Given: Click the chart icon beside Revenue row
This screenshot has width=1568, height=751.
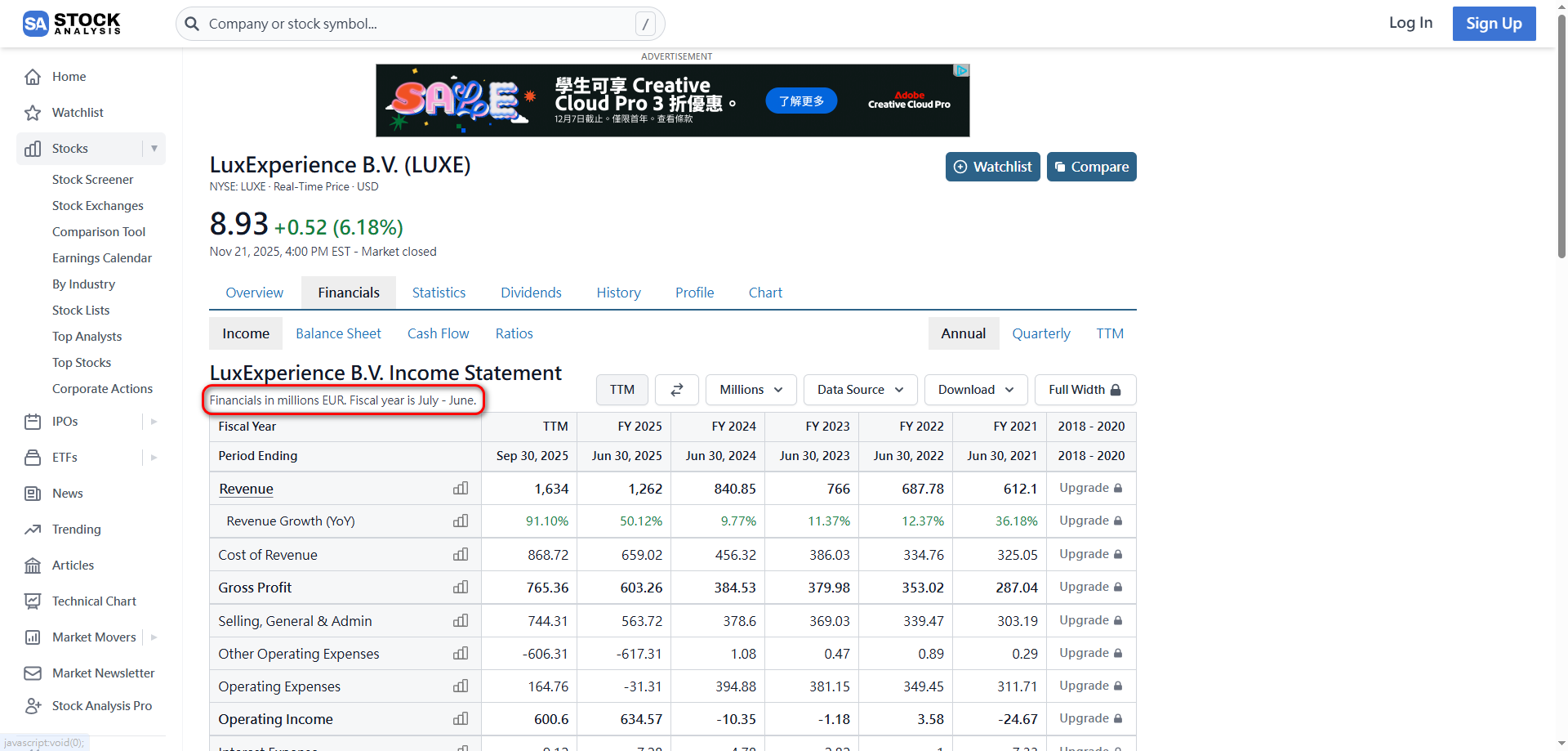Looking at the screenshot, I should coord(461,489).
